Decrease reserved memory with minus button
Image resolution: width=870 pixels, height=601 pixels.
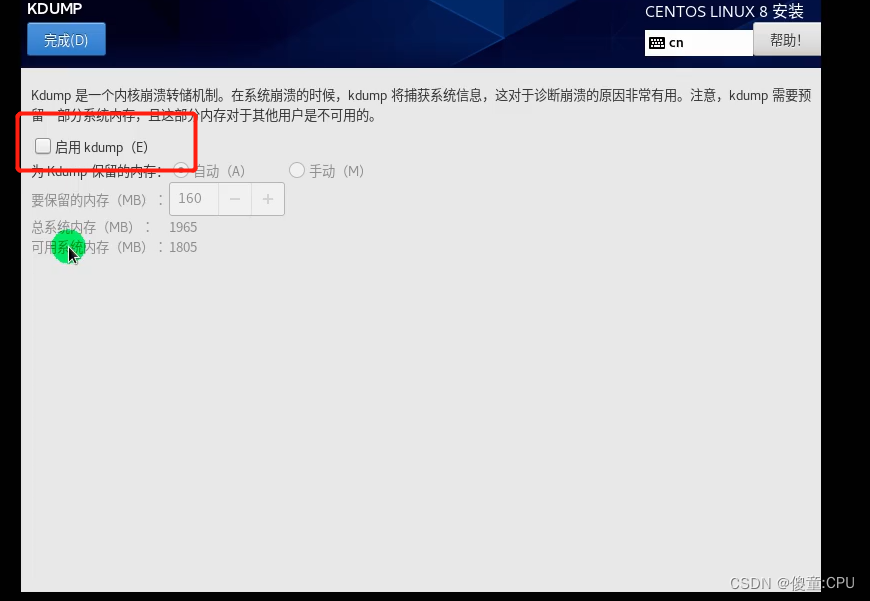point(235,199)
